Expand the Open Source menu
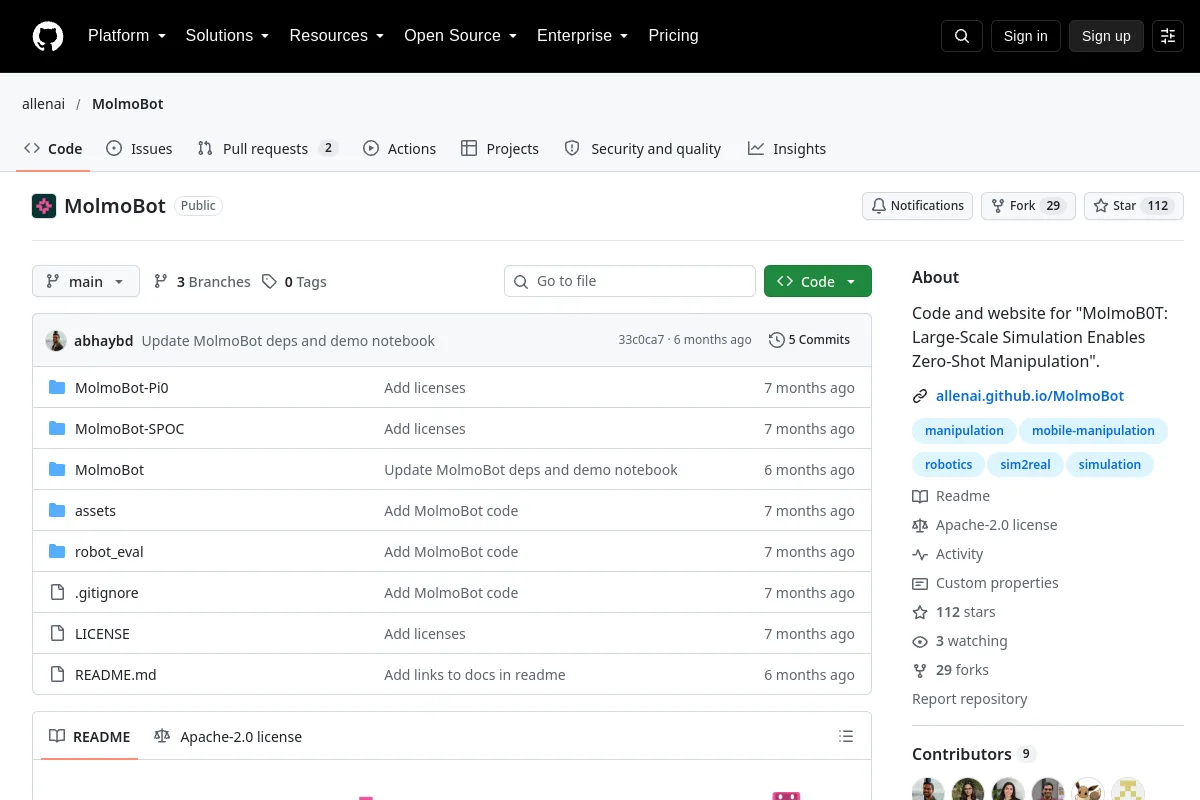 pos(460,36)
